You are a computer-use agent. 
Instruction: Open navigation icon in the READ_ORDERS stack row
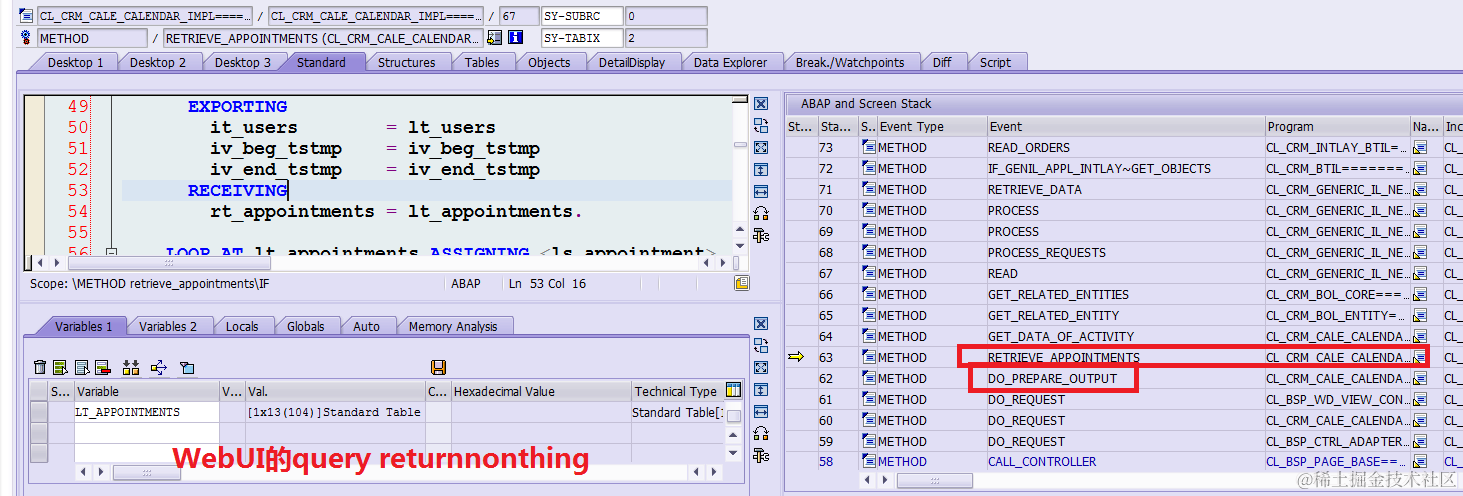(1420, 148)
